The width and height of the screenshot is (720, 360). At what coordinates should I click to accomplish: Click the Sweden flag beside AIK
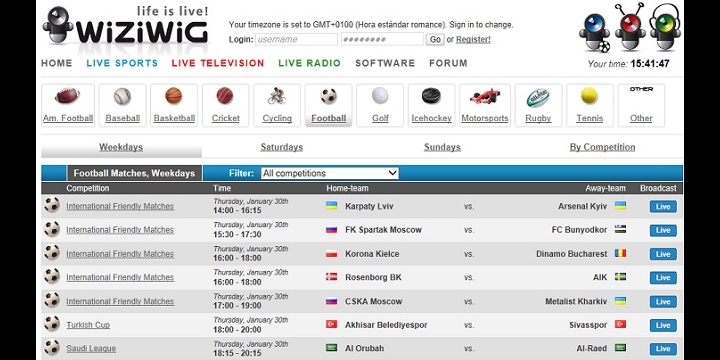point(620,277)
